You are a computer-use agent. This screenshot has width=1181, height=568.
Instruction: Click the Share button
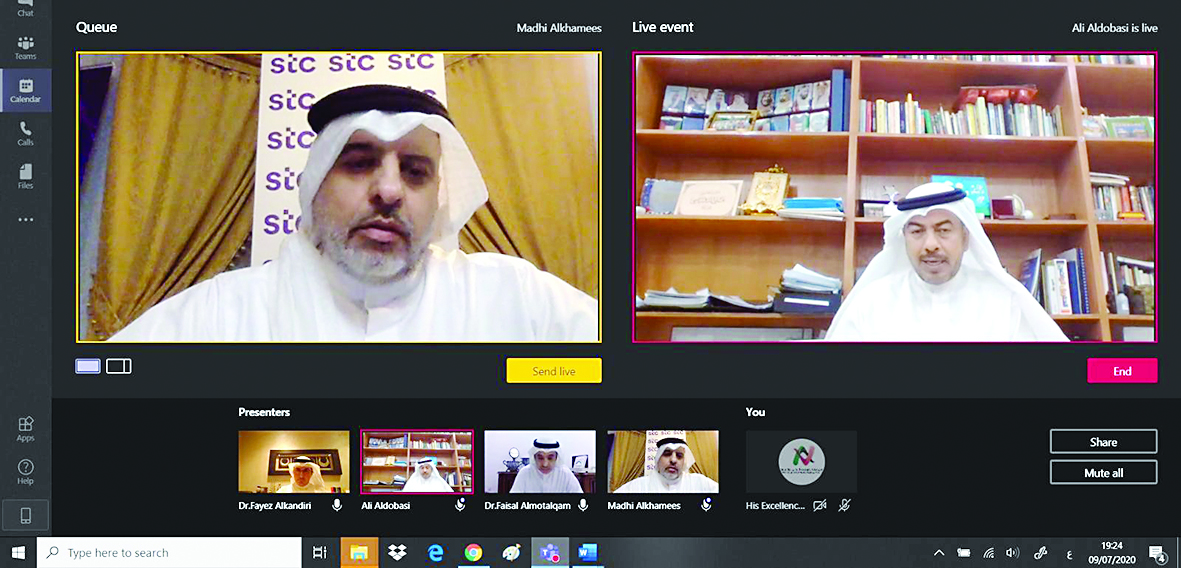click(x=1103, y=442)
